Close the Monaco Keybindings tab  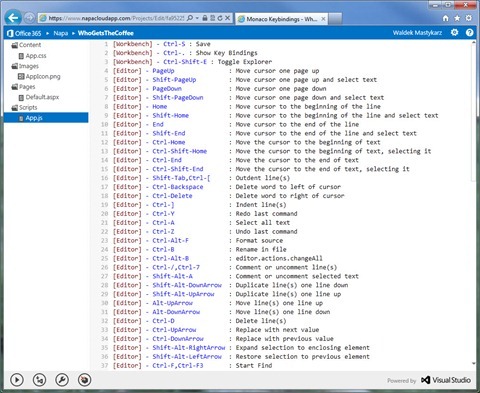323,19
